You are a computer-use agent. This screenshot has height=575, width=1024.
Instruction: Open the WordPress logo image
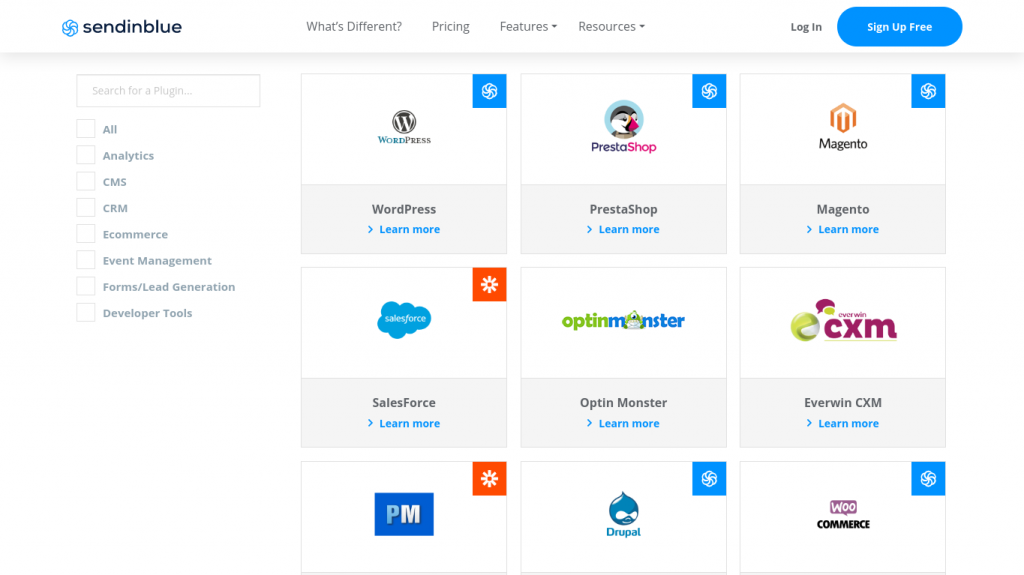point(404,127)
